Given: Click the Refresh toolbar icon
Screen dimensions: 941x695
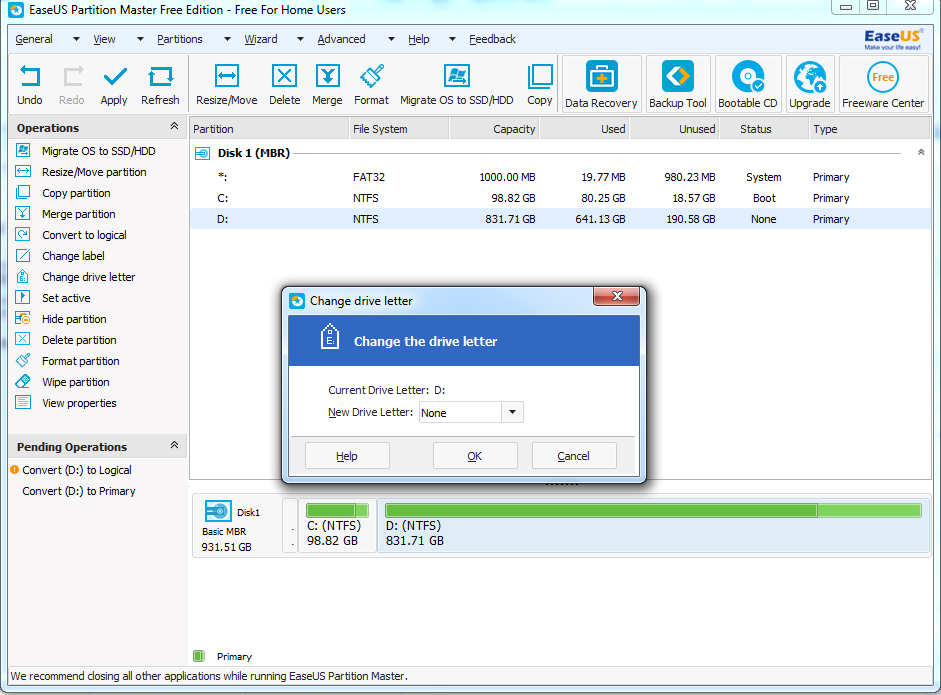Looking at the screenshot, I should coord(160,77).
